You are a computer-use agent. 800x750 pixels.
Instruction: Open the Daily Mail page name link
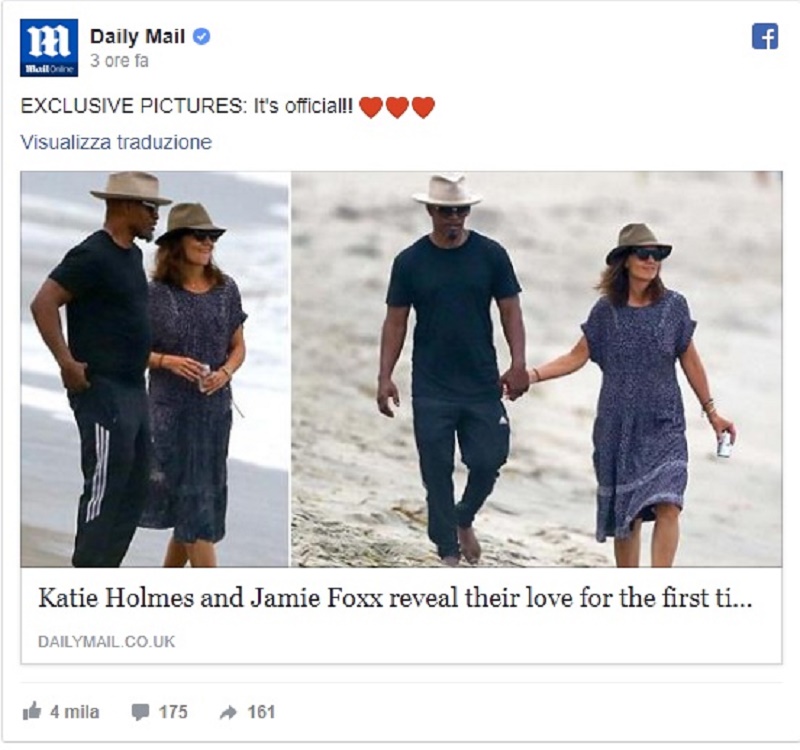pos(137,37)
